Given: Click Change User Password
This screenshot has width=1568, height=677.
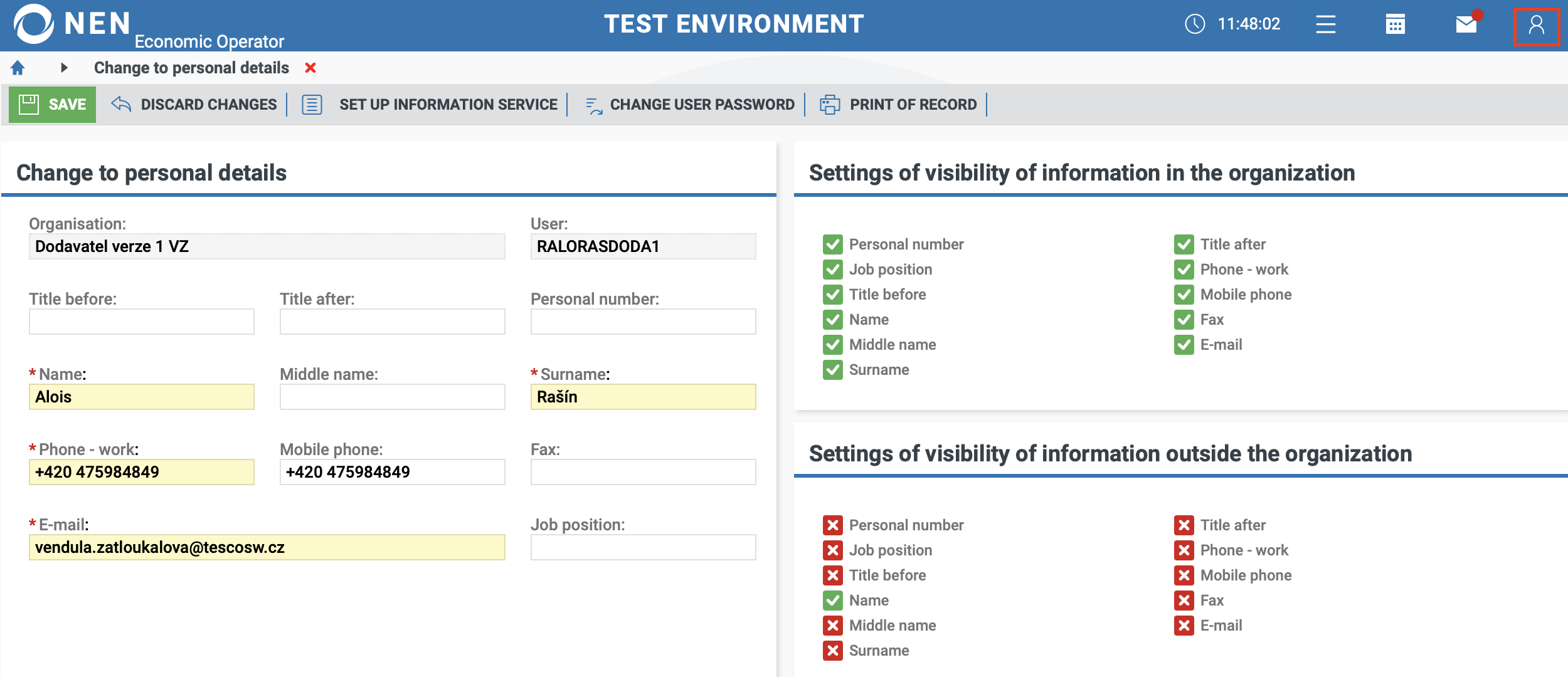Looking at the screenshot, I should 690,105.
